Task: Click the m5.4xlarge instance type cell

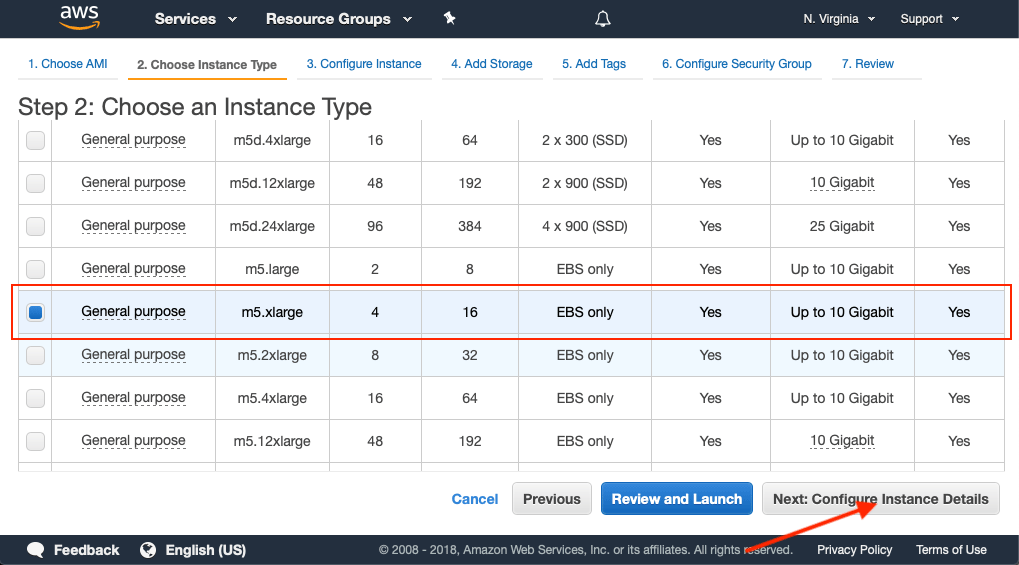Action: pos(272,398)
